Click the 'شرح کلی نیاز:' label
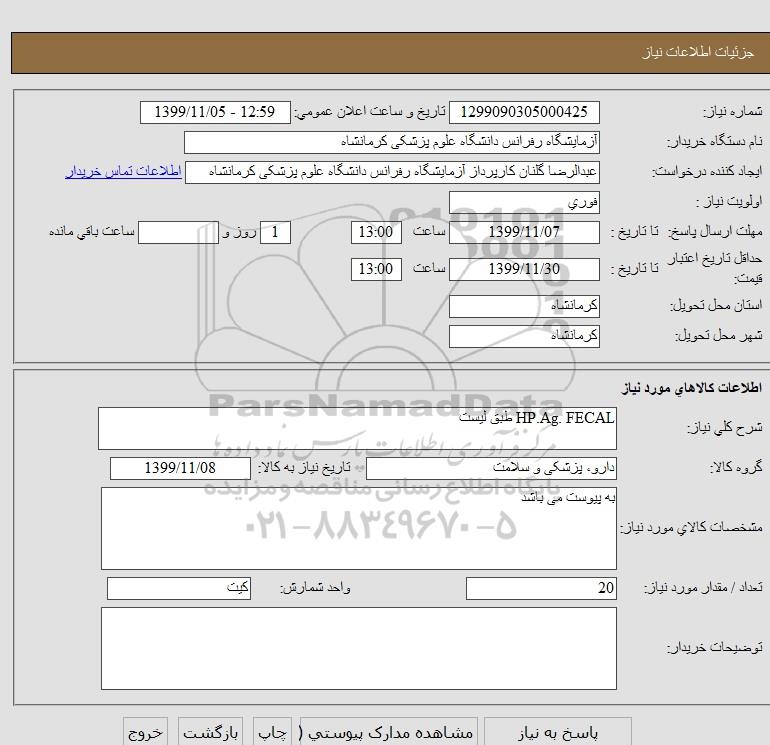The height and width of the screenshot is (745, 770). [725, 428]
